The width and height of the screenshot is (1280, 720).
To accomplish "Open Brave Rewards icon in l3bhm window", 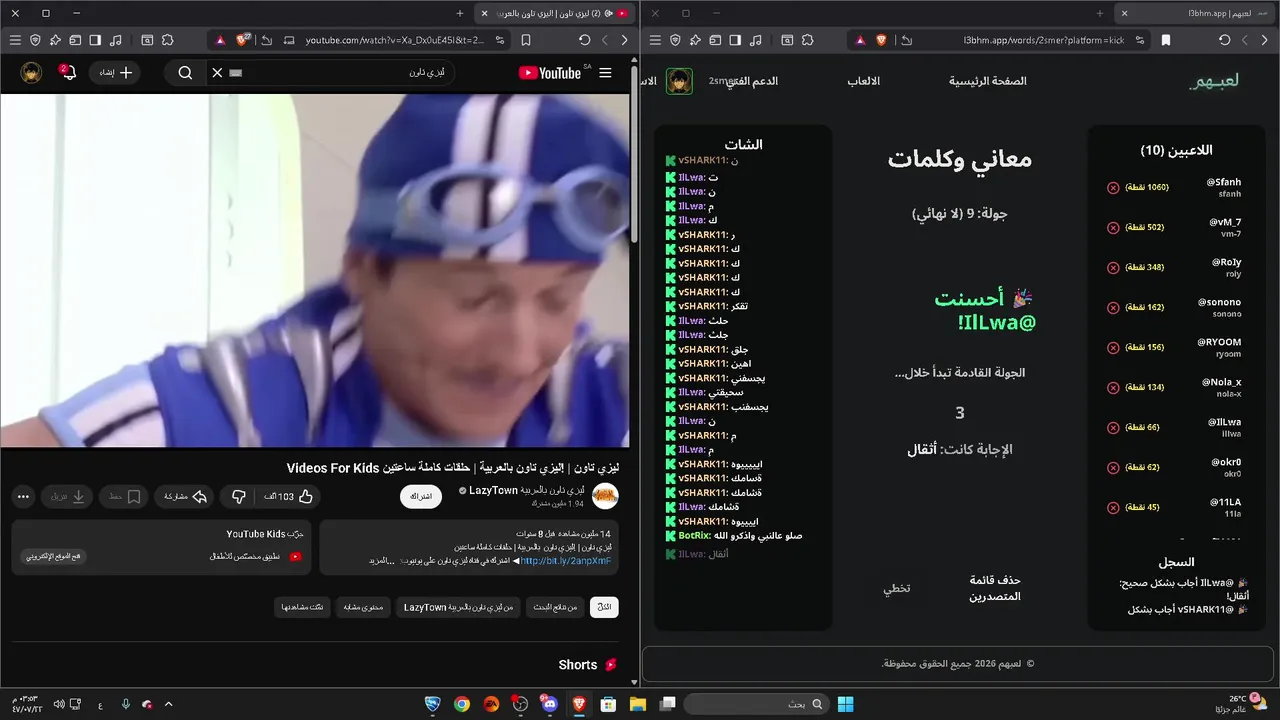I will 859,40.
